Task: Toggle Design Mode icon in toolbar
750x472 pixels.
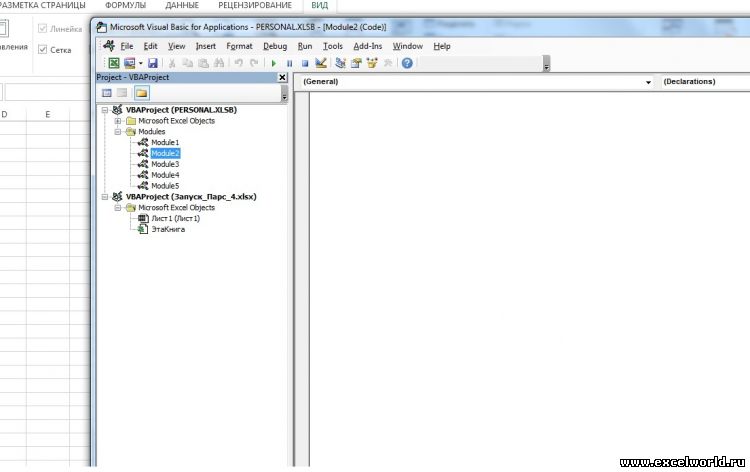Action: pos(321,63)
